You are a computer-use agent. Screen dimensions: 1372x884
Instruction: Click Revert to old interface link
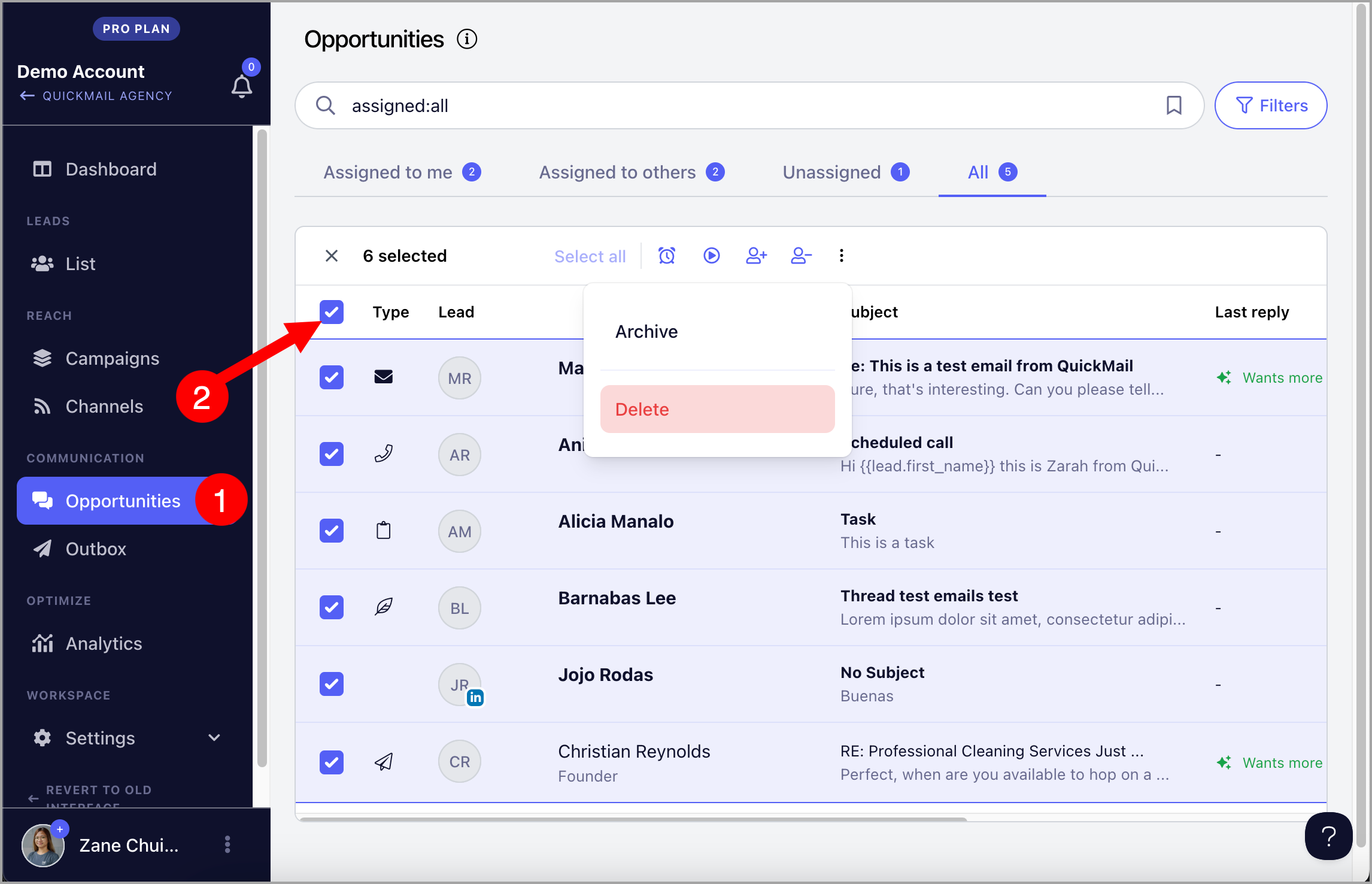[x=91, y=797]
